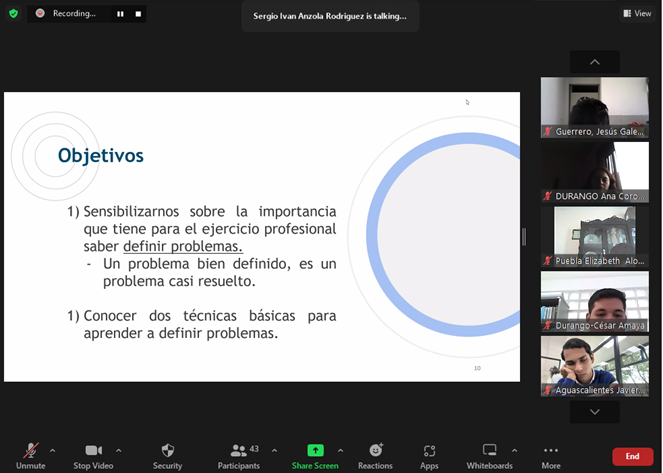This screenshot has height=473, width=663.
Task: Open the View layout options
Action: point(637,14)
